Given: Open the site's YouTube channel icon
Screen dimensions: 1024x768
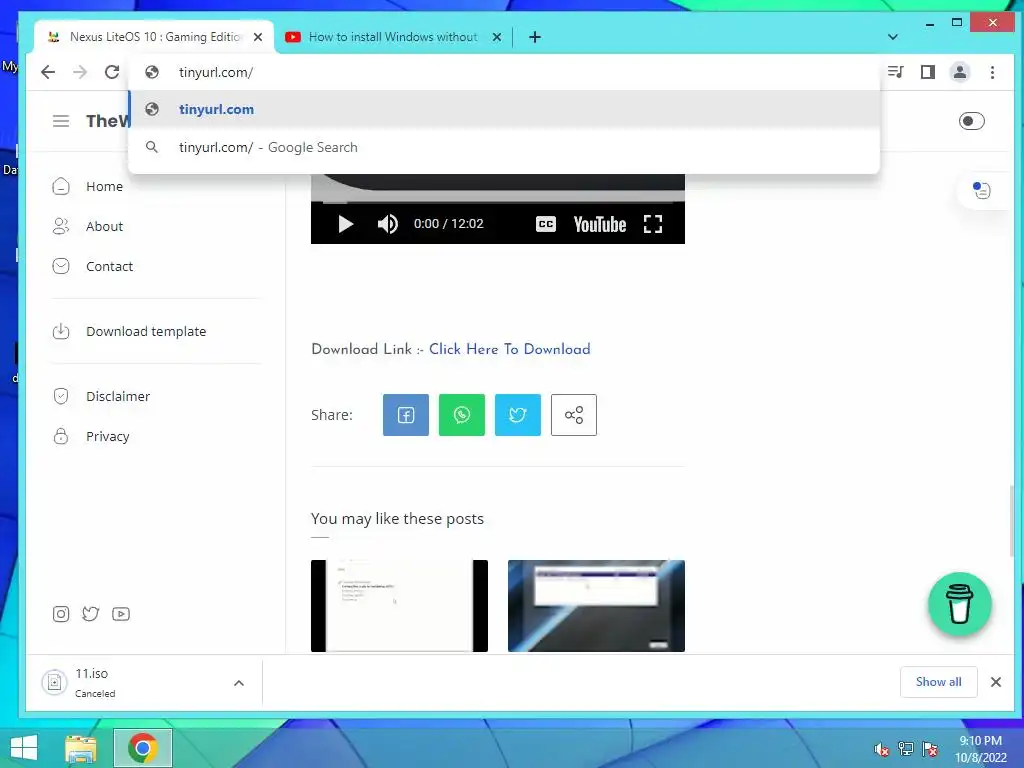Looking at the screenshot, I should point(121,614).
